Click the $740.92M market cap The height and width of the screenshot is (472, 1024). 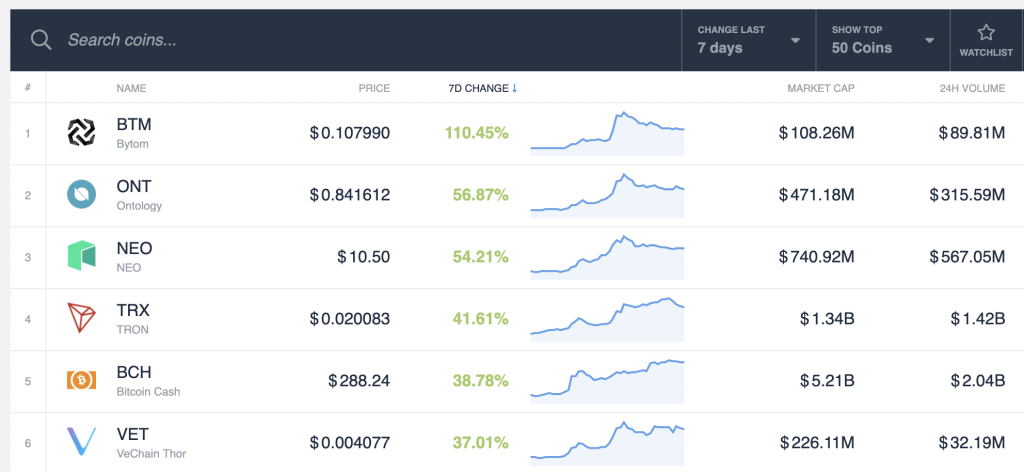(x=816, y=257)
